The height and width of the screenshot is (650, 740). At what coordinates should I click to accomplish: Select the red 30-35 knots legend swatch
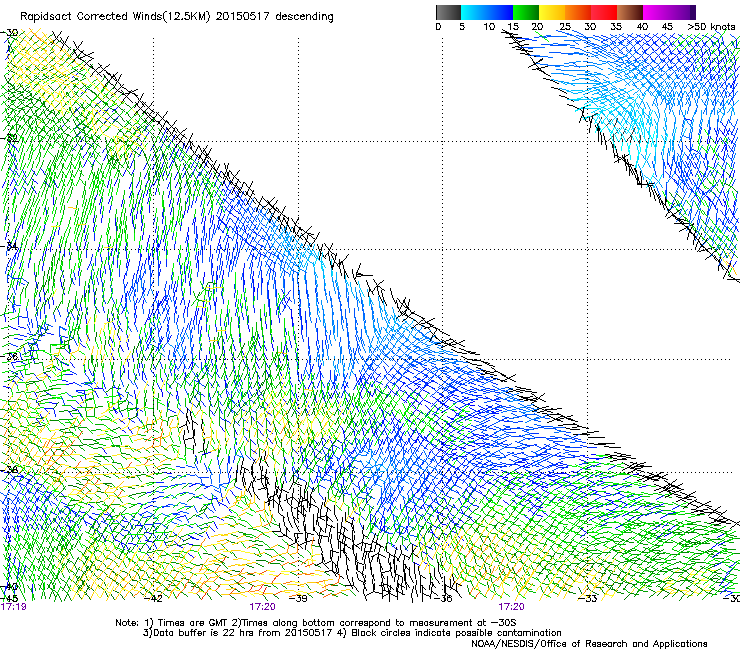[x=604, y=12]
